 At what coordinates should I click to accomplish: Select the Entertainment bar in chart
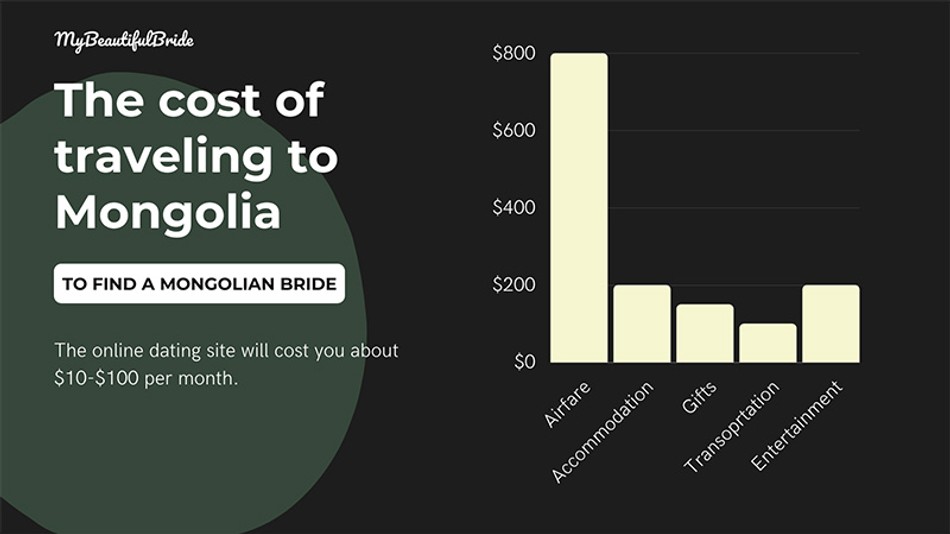click(831, 324)
